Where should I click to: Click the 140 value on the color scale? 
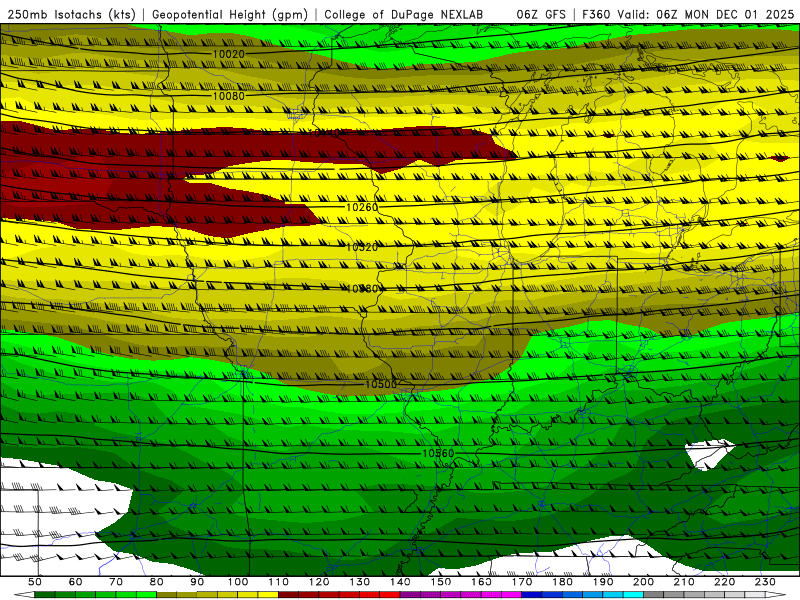coord(400,582)
